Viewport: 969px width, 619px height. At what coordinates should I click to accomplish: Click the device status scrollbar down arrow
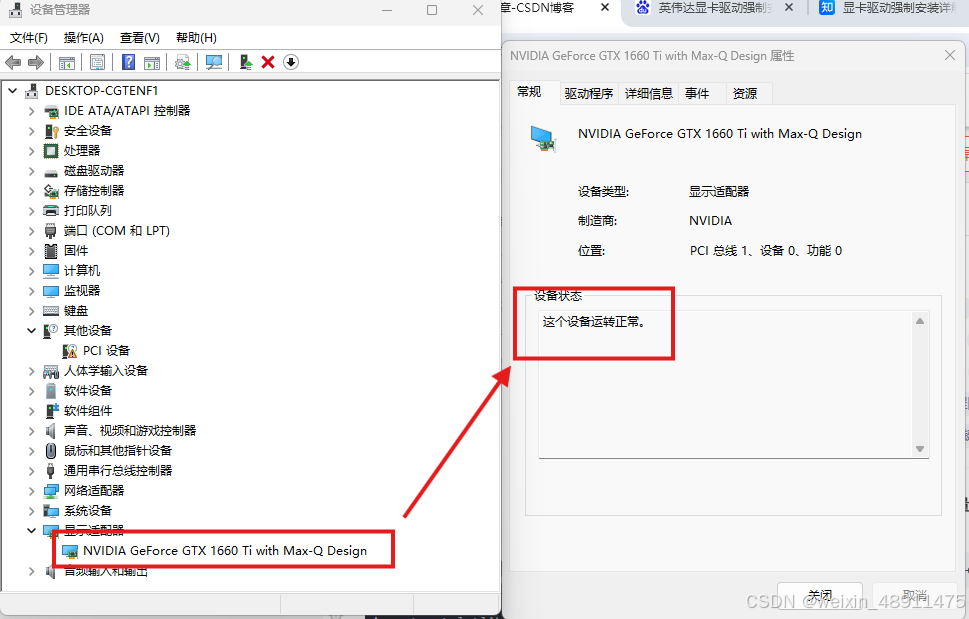click(920, 449)
